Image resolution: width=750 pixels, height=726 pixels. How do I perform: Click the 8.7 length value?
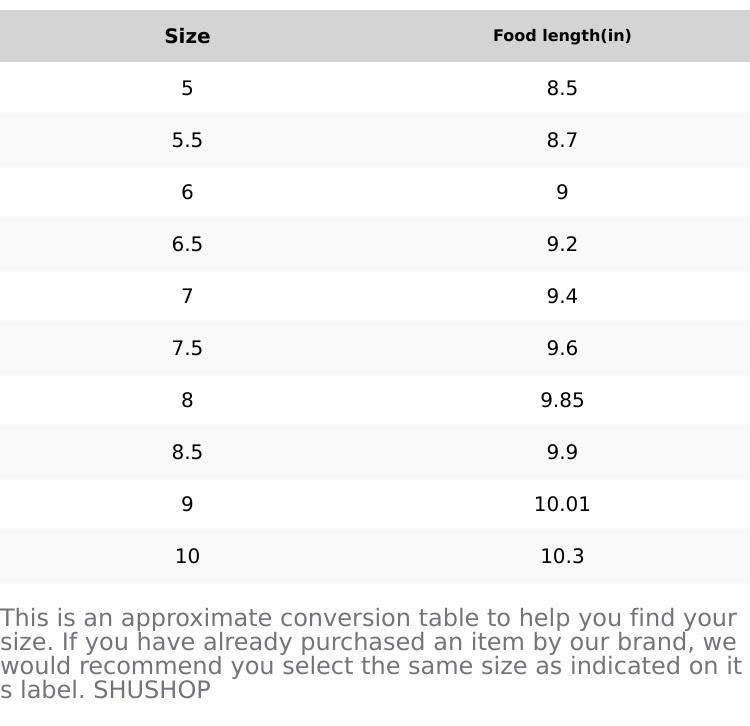click(562, 140)
